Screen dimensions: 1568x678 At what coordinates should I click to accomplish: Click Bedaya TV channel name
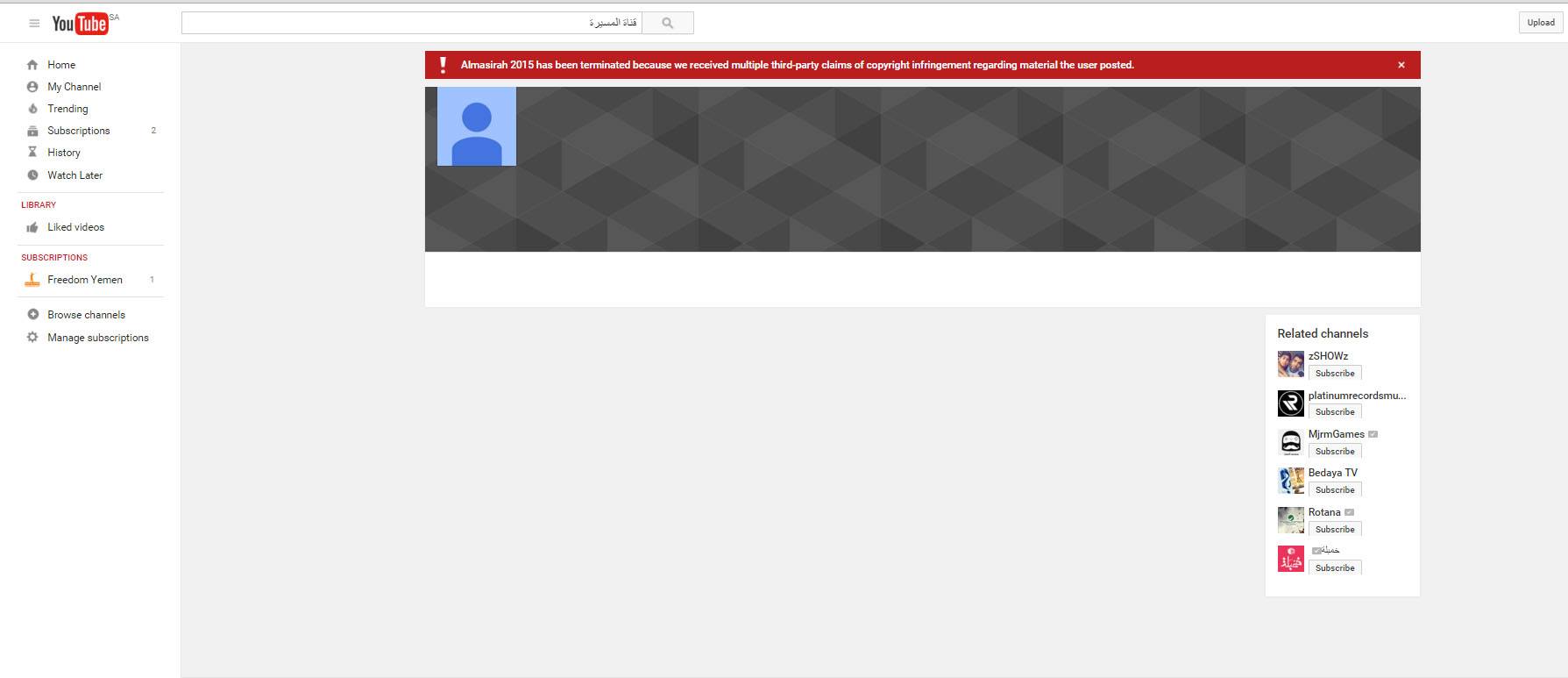(1333, 473)
